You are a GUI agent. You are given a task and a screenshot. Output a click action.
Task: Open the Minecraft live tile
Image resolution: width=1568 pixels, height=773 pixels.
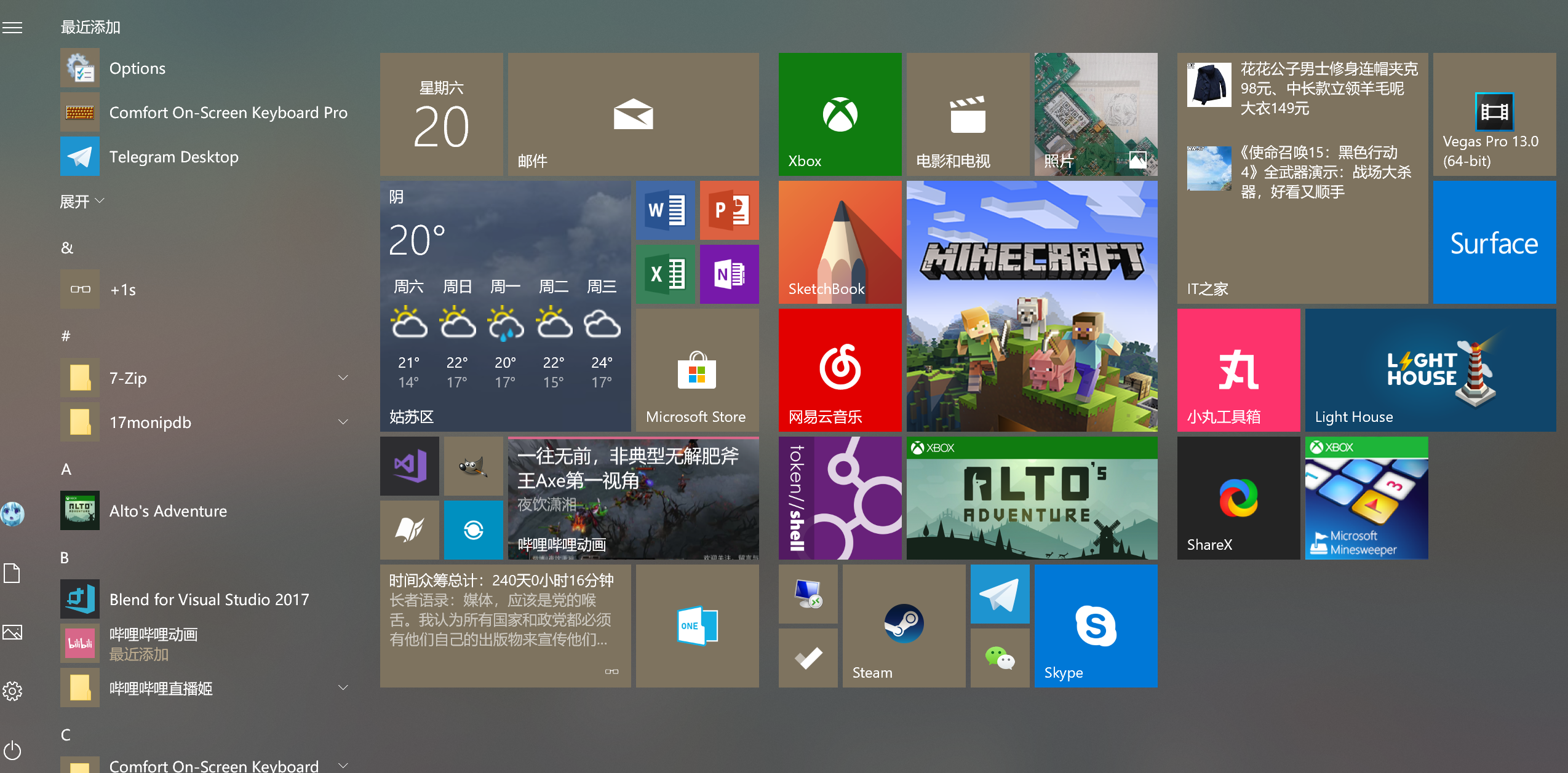tap(1032, 306)
